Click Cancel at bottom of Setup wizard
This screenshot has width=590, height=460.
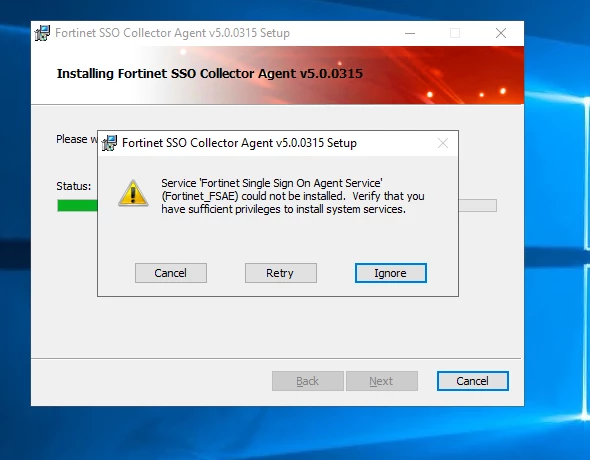pos(473,381)
